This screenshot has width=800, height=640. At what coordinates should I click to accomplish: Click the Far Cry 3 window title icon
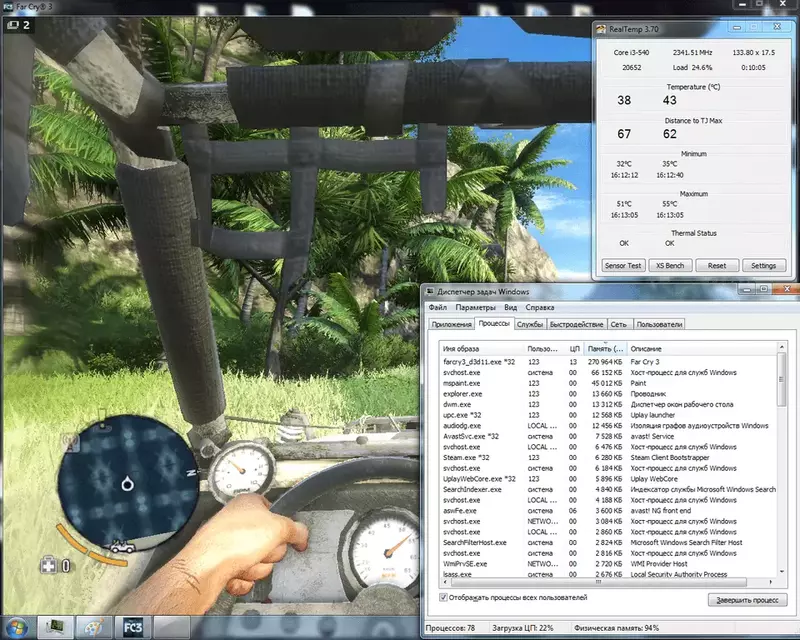click(x=7, y=7)
